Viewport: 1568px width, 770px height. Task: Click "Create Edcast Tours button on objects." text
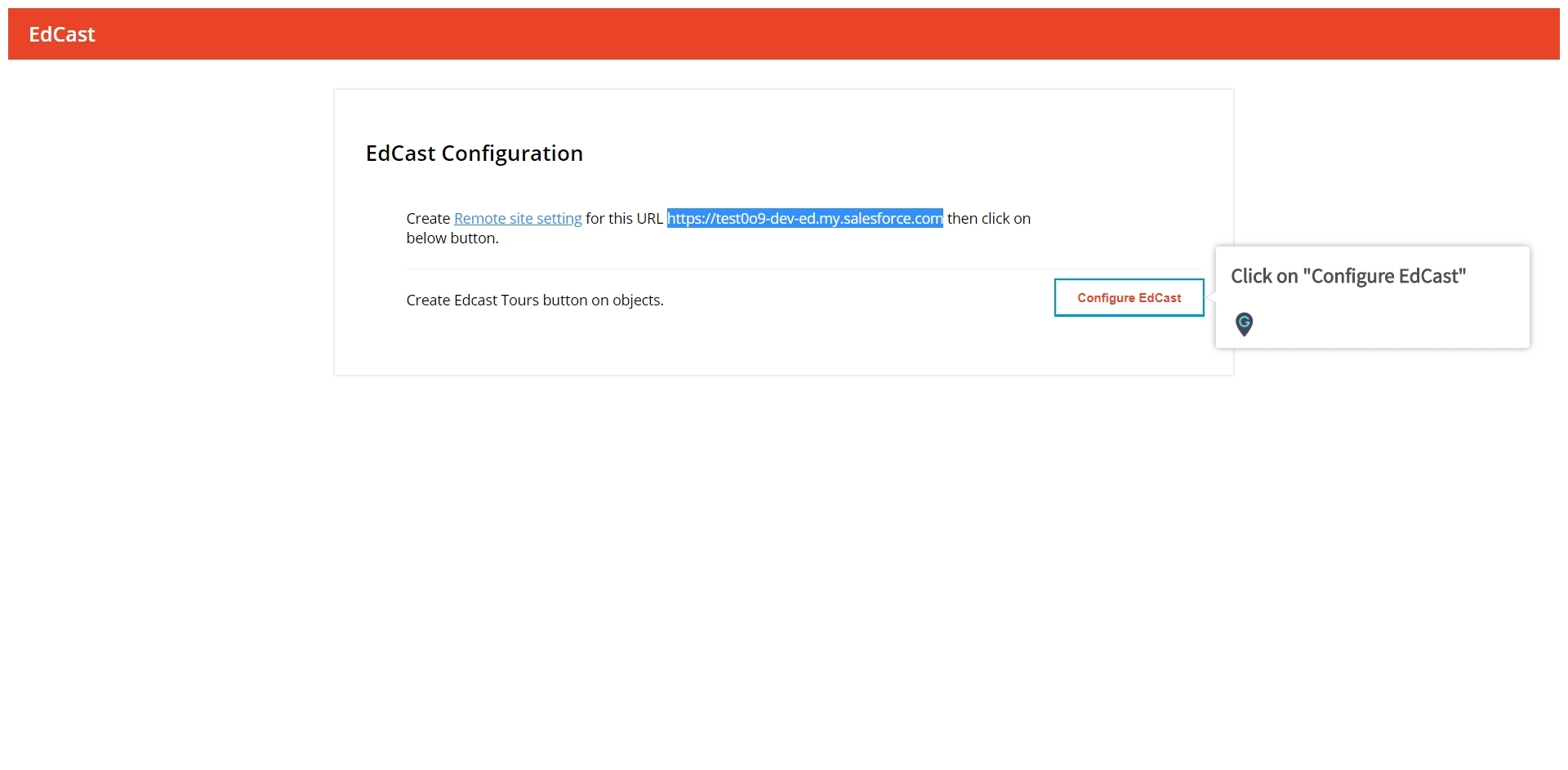point(535,300)
